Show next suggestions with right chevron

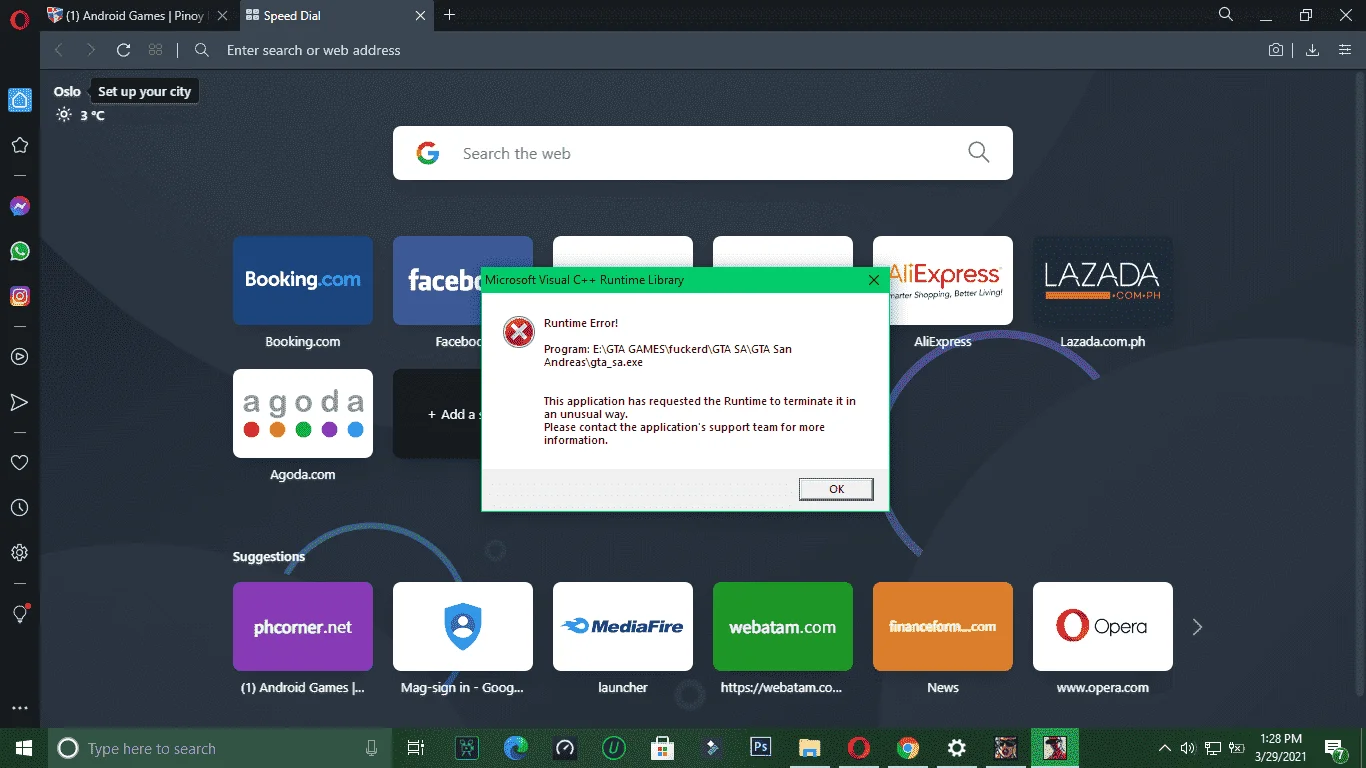point(1197,627)
